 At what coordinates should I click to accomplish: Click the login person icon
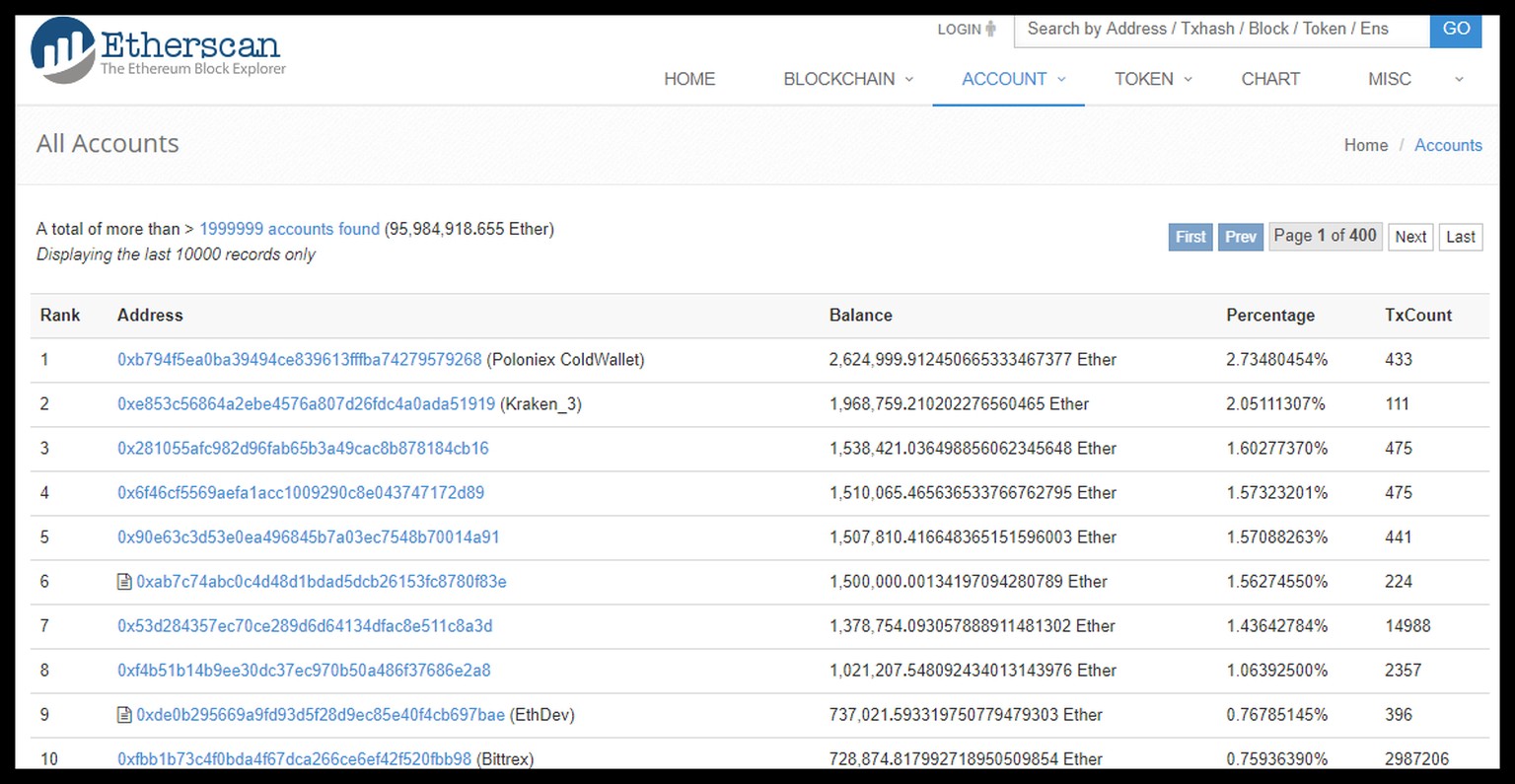point(990,30)
